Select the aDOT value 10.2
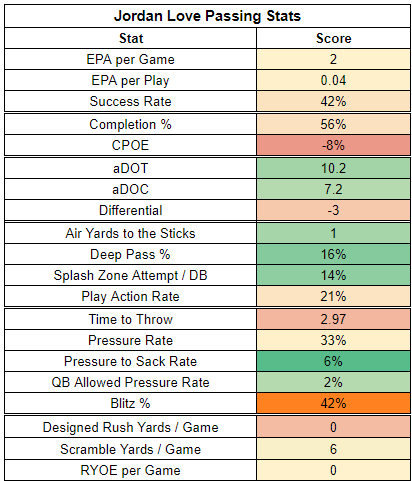This screenshot has height=481, width=412. point(333,168)
